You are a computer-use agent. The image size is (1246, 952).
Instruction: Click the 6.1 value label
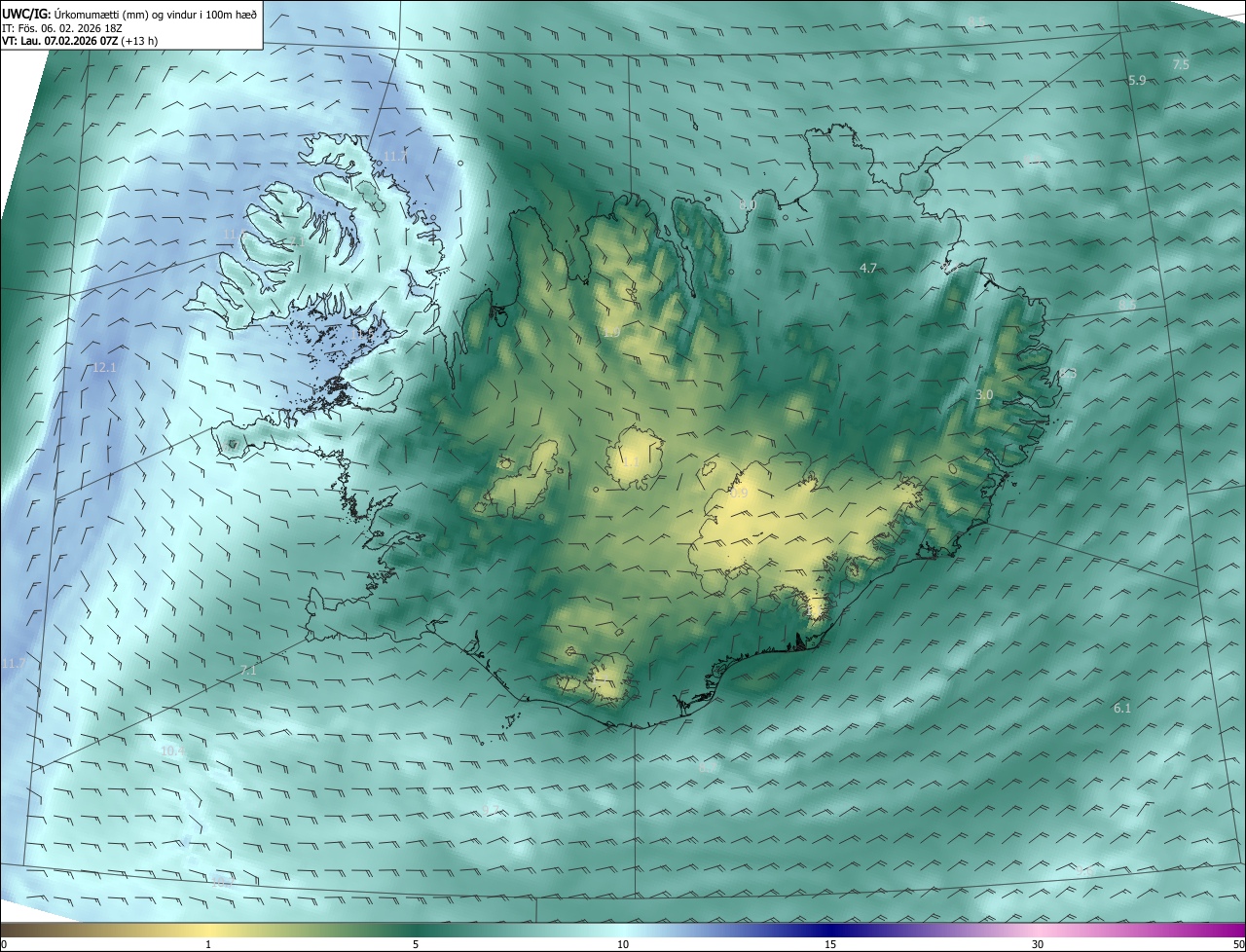click(1122, 709)
